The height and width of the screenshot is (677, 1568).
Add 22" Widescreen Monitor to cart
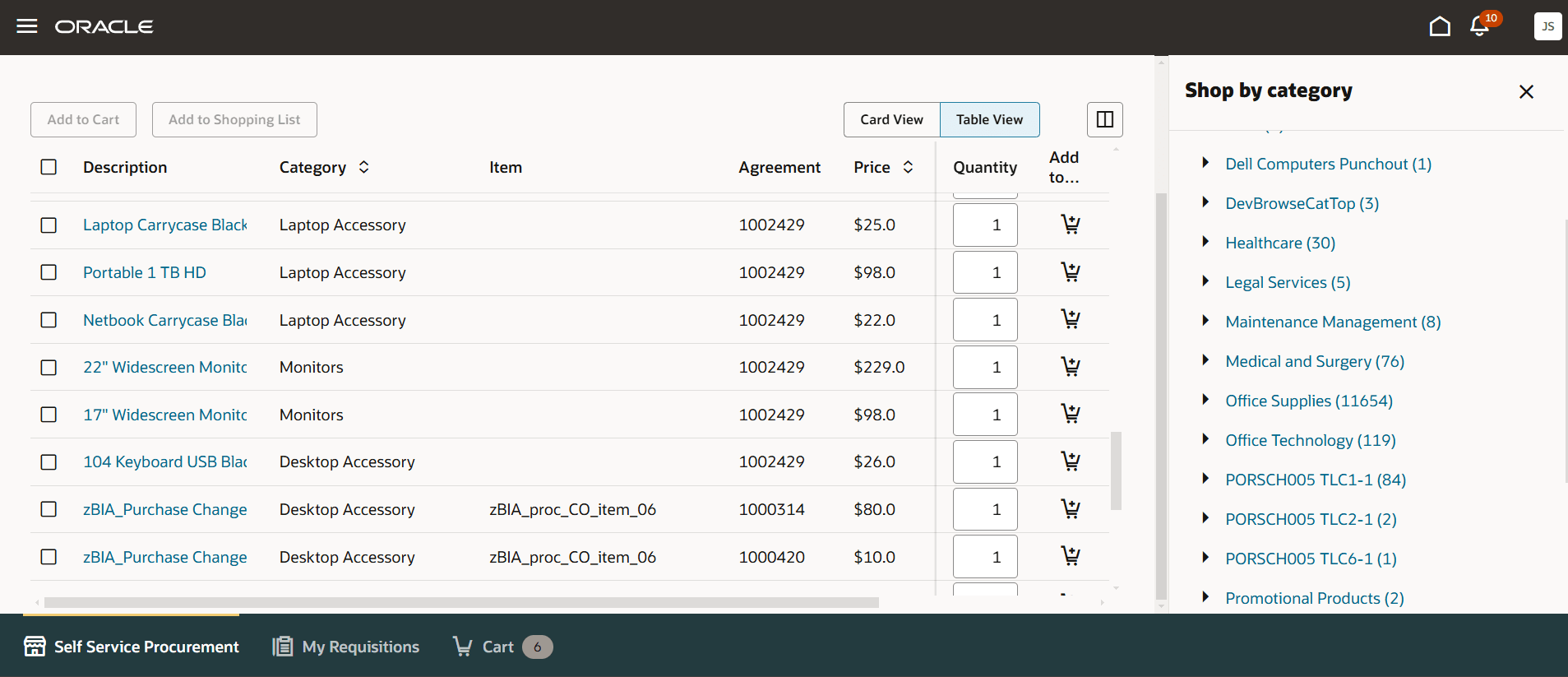click(1071, 367)
